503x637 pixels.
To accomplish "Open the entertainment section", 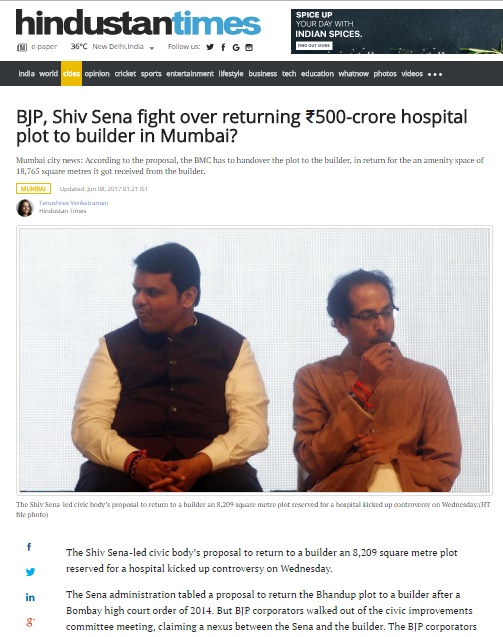I will [190, 74].
